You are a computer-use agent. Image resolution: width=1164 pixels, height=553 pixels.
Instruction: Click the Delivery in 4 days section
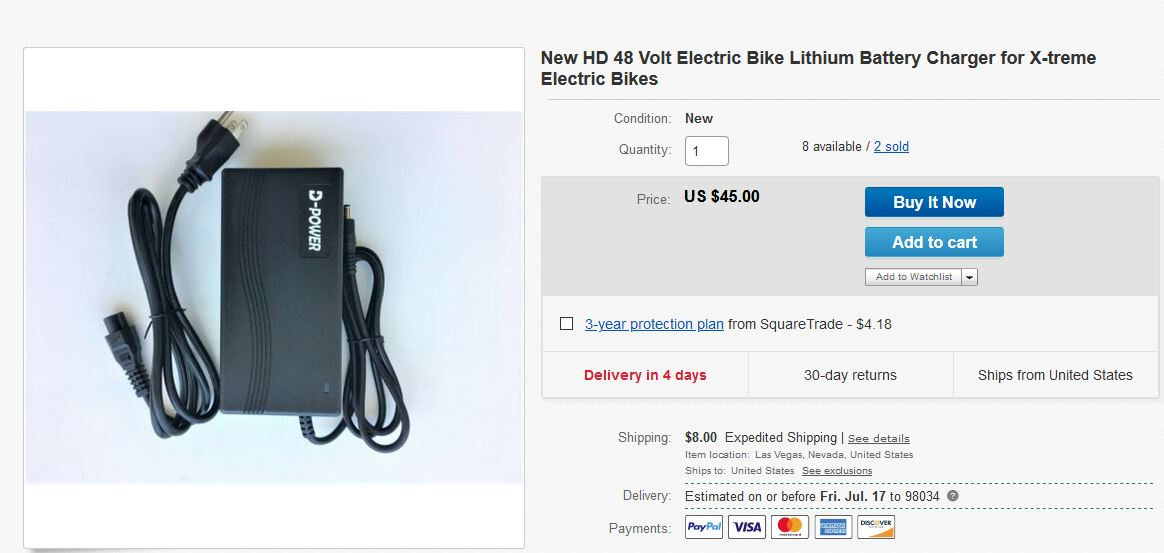tap(645, 376)
